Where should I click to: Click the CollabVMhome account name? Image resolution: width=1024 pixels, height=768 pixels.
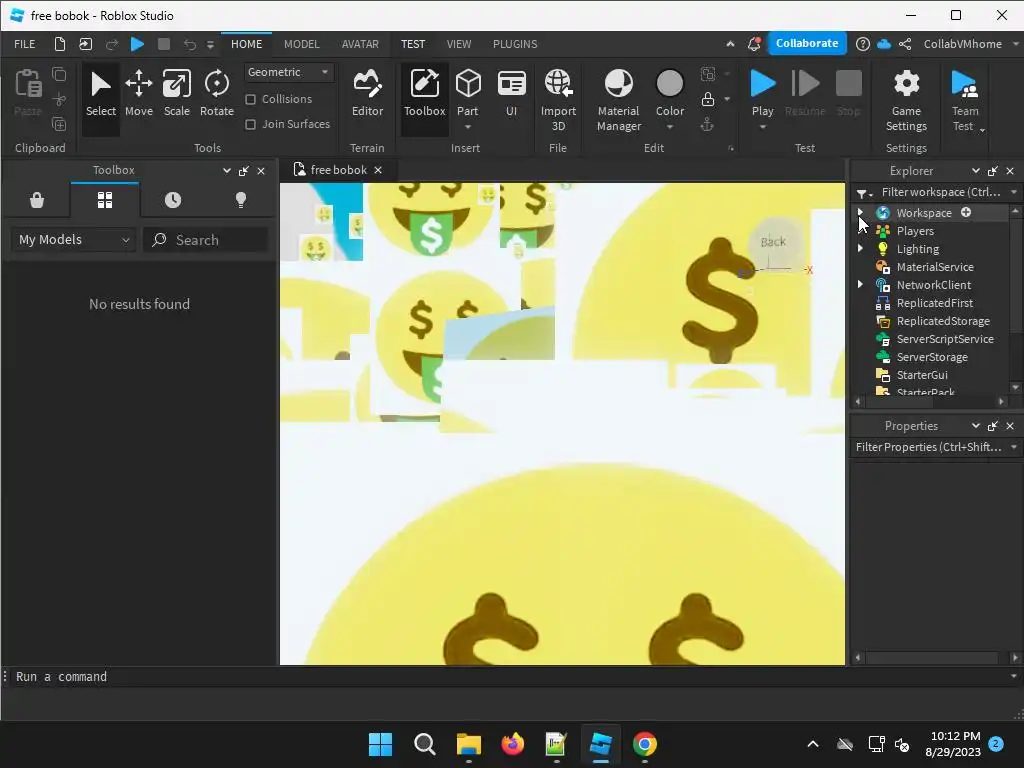click(963, 44)
